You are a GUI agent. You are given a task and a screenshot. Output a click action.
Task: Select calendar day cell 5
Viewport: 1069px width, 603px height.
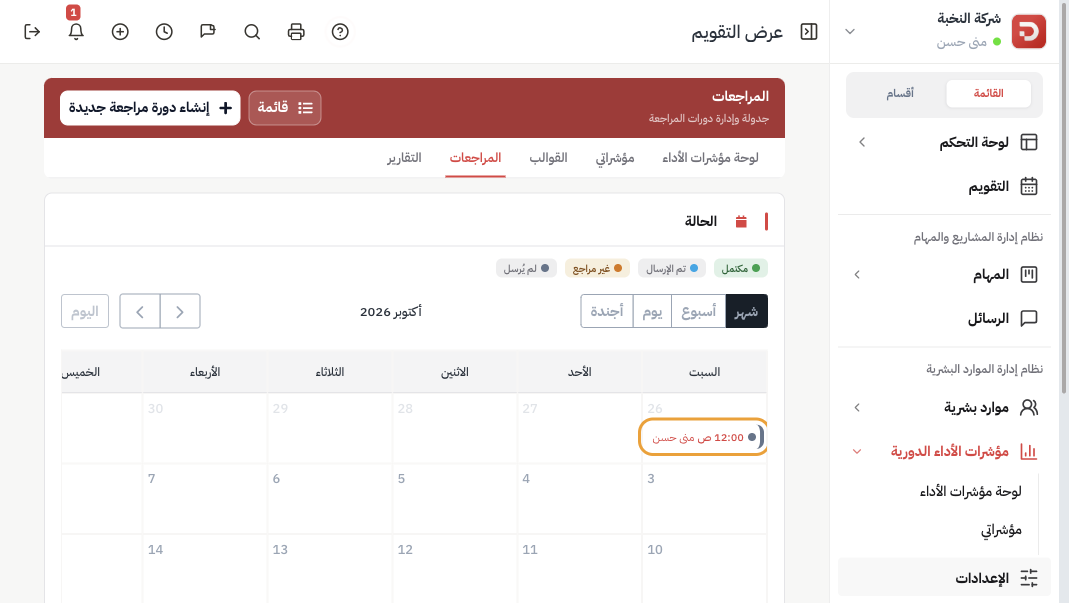pos(455,499)
